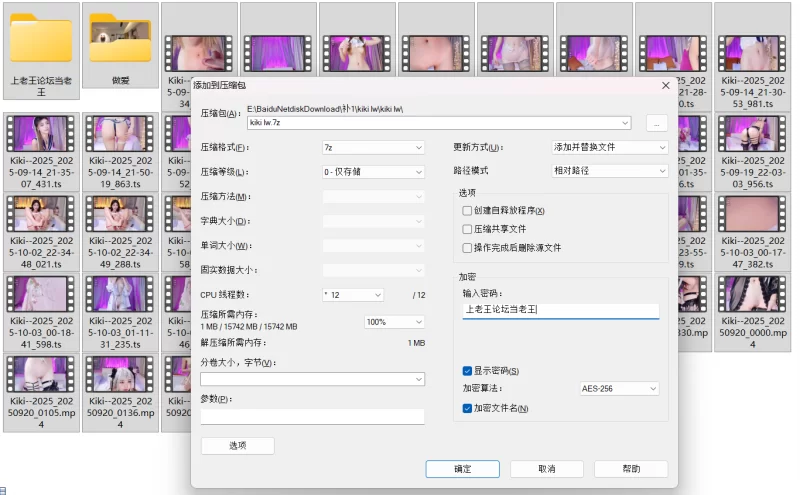Enable 创建自释放程序 checkbox

tap(467, 211)
